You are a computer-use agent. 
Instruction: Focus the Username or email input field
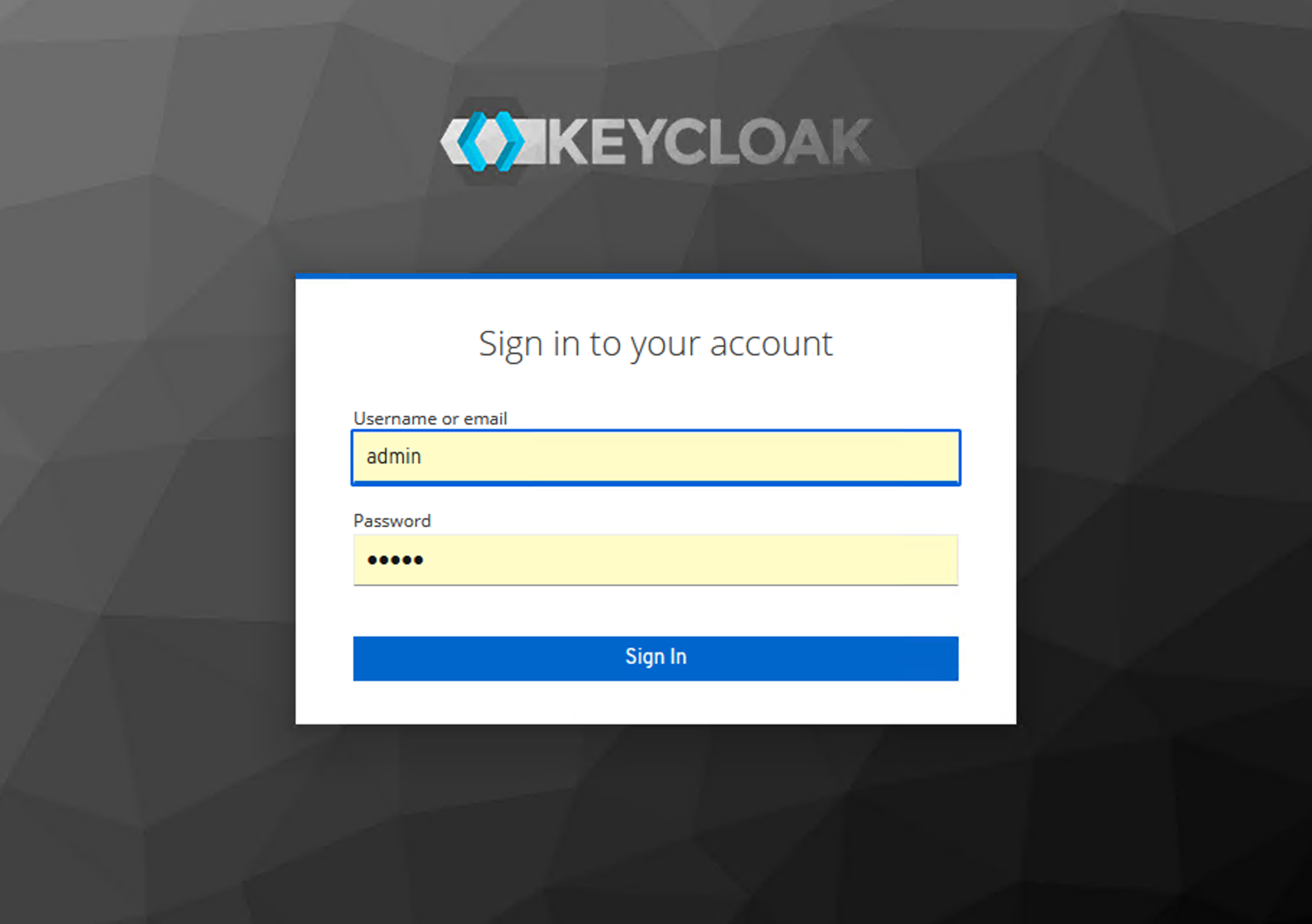tap(655, 457)
